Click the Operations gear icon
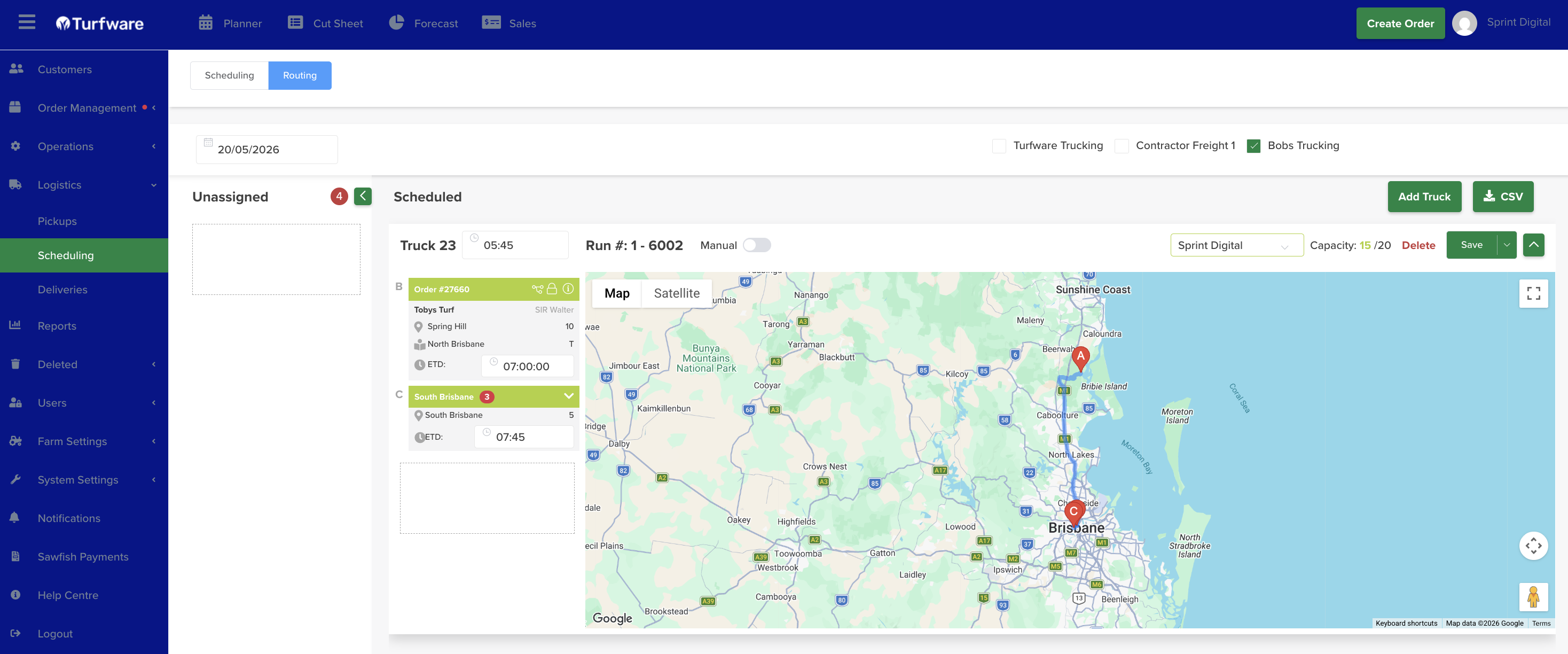 [15, 145]
